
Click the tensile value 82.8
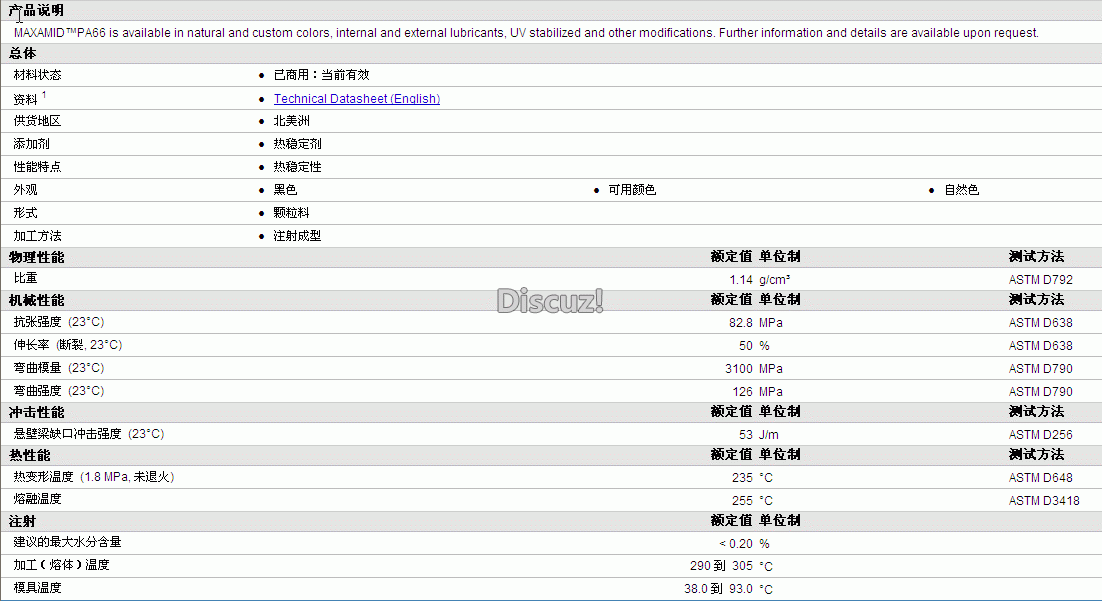[x=741, y=323]
